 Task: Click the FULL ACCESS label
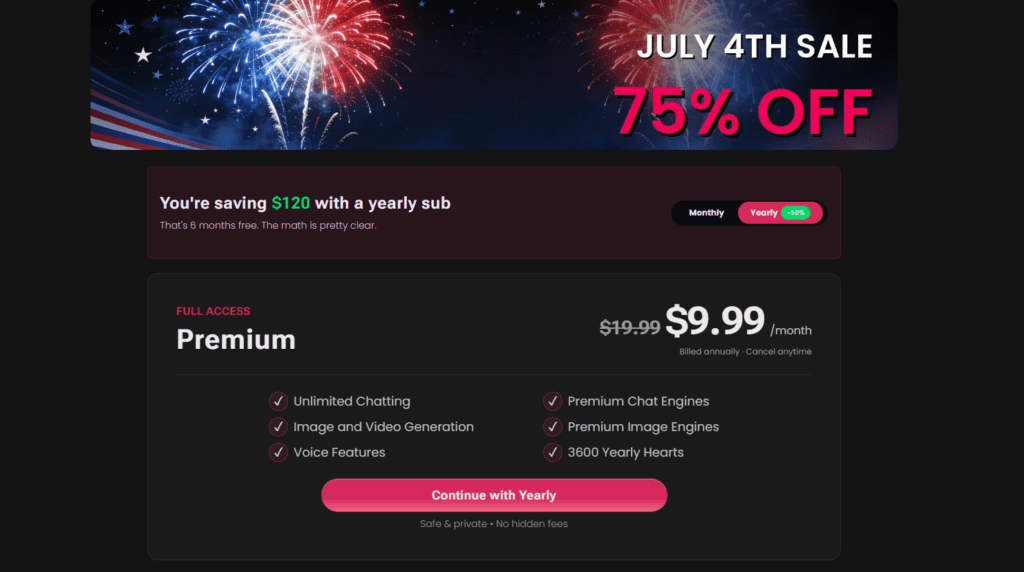[213, 311]
